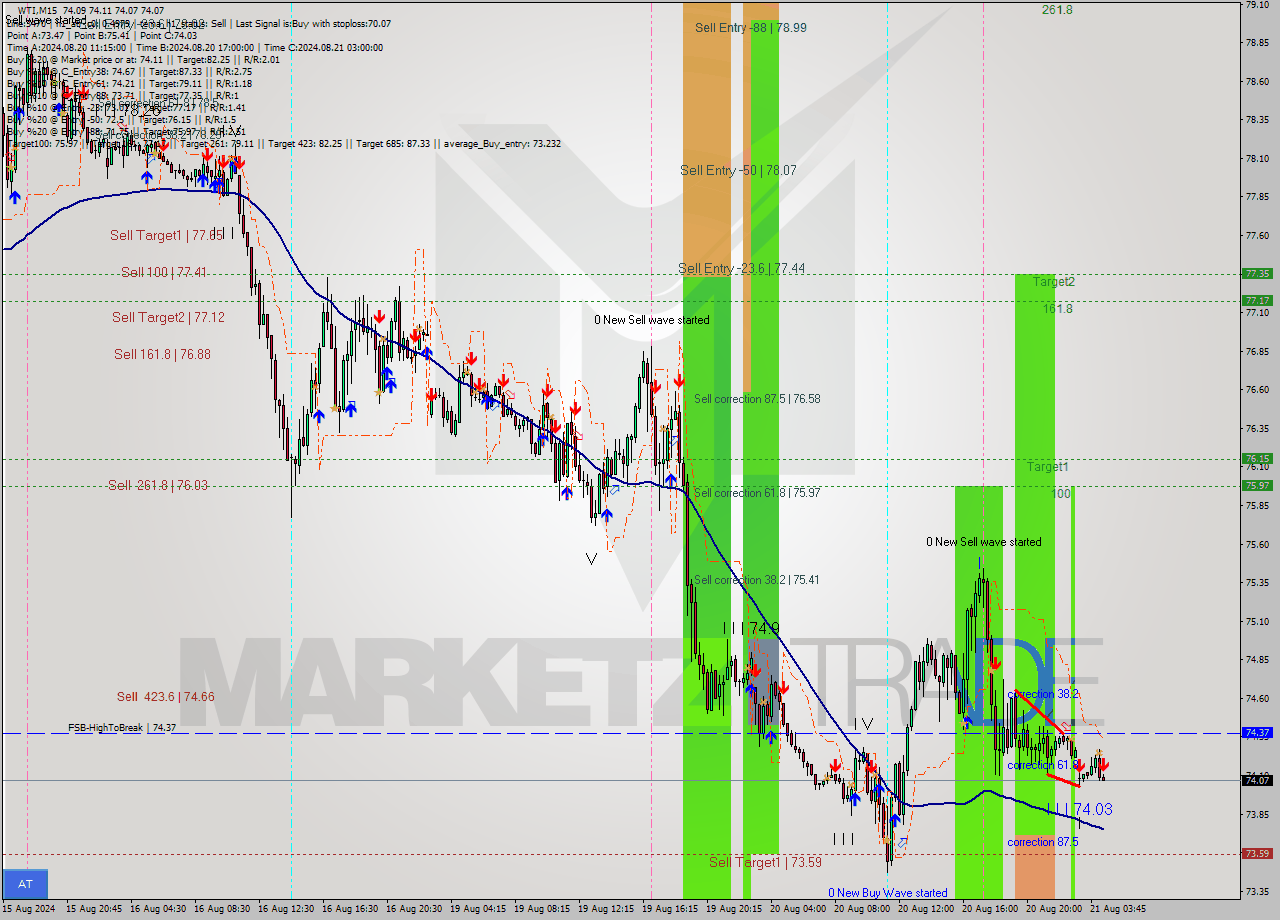
Task: Click the '21 Aug 03:45' time label
Action: [x=1117, y=909]
